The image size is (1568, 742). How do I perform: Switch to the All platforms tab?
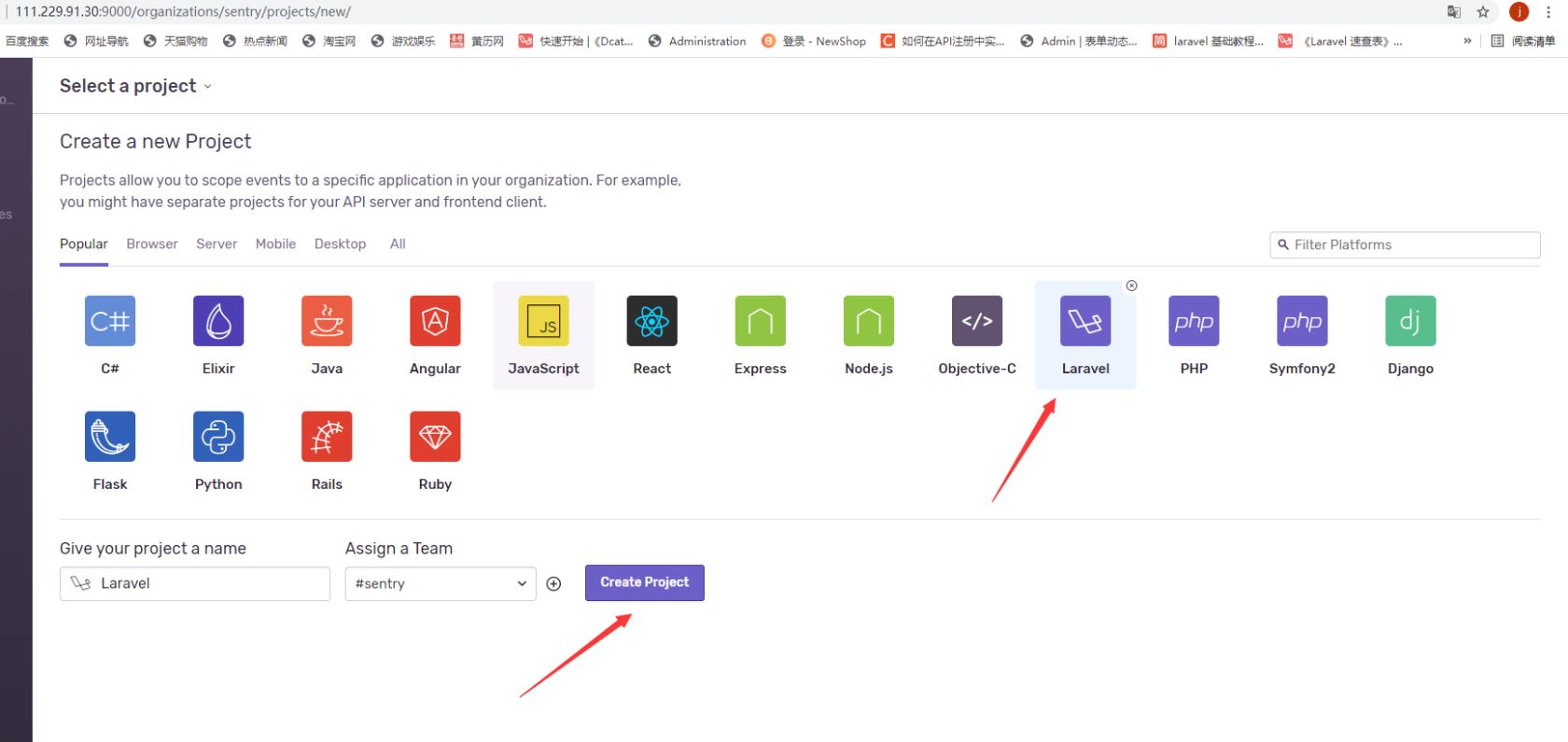[x=398, y=244]
